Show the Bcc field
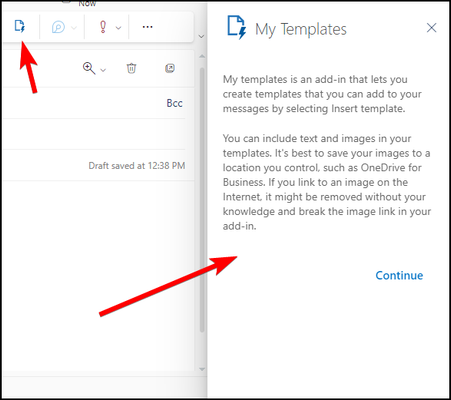 tap(174, 103)
